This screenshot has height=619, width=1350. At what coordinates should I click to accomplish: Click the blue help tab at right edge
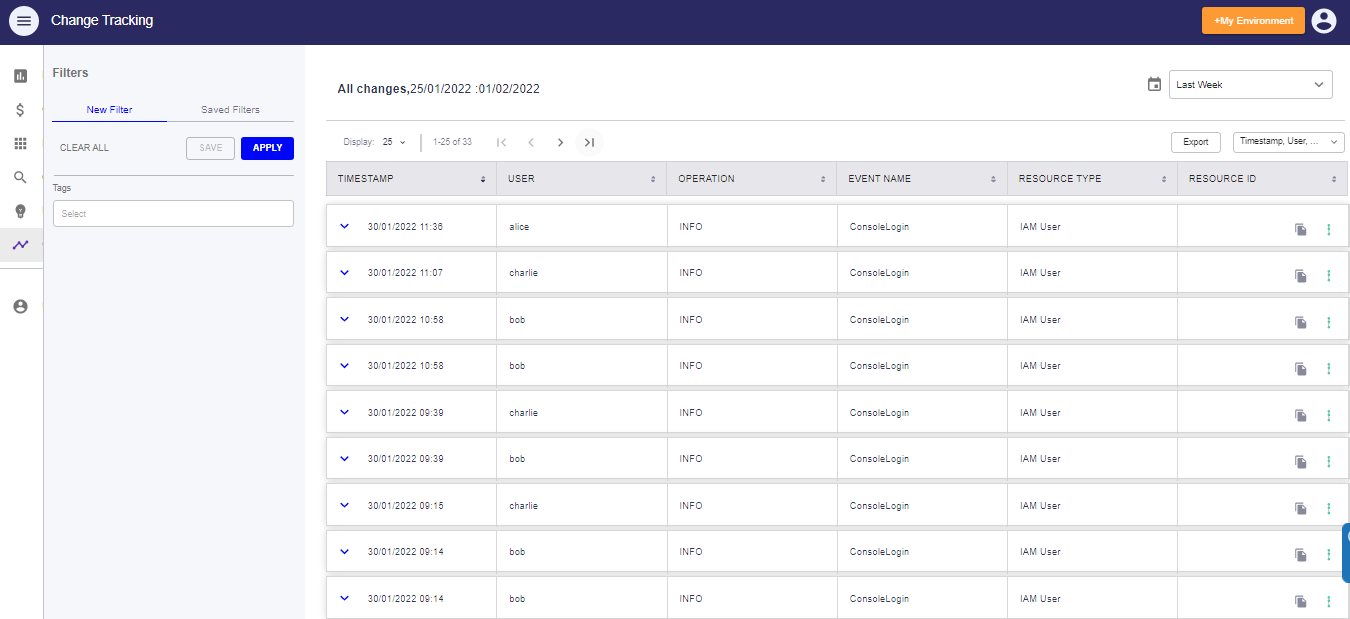pyautogui.click(x=1346, y=553)
